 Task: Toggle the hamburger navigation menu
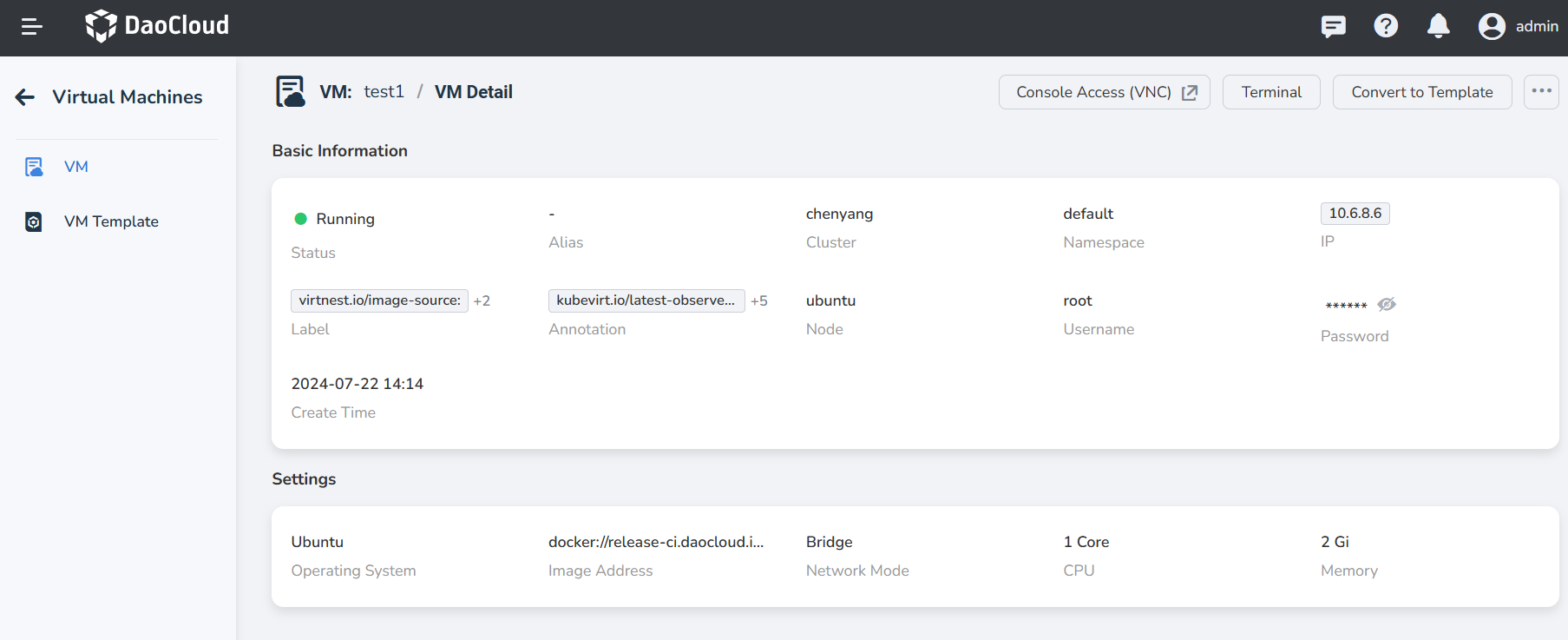(x=32, y=27)
